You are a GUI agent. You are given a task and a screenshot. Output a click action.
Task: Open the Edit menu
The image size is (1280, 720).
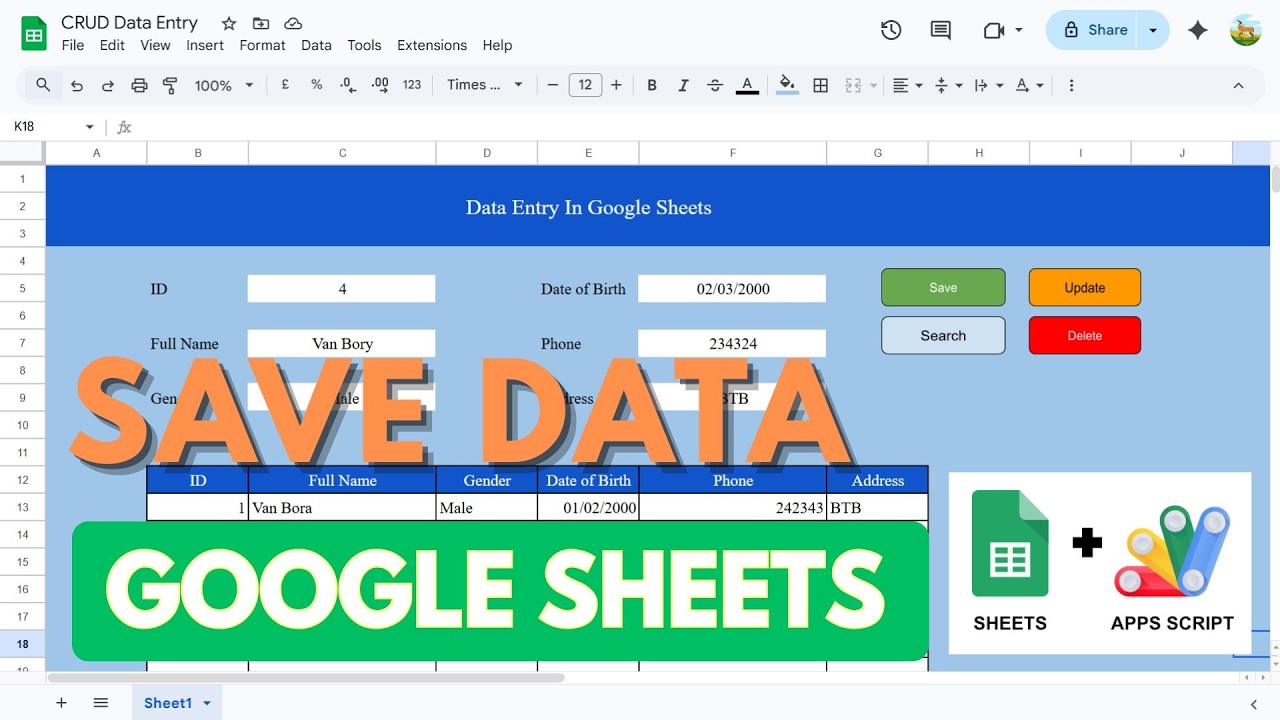tap(112, 45)
